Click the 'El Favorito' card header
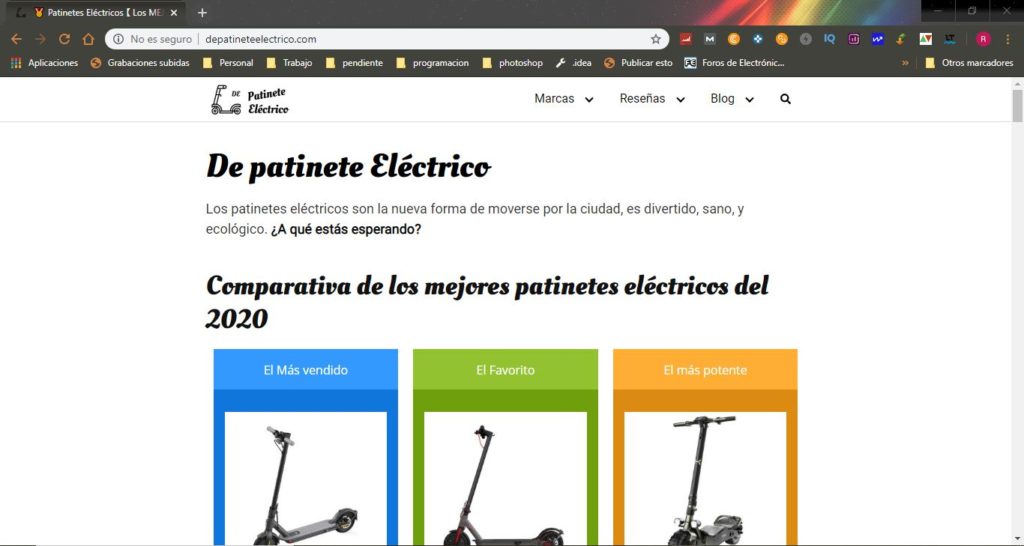Image resolution: width=1024 pixels, height=546 pixels. [505, 370]
